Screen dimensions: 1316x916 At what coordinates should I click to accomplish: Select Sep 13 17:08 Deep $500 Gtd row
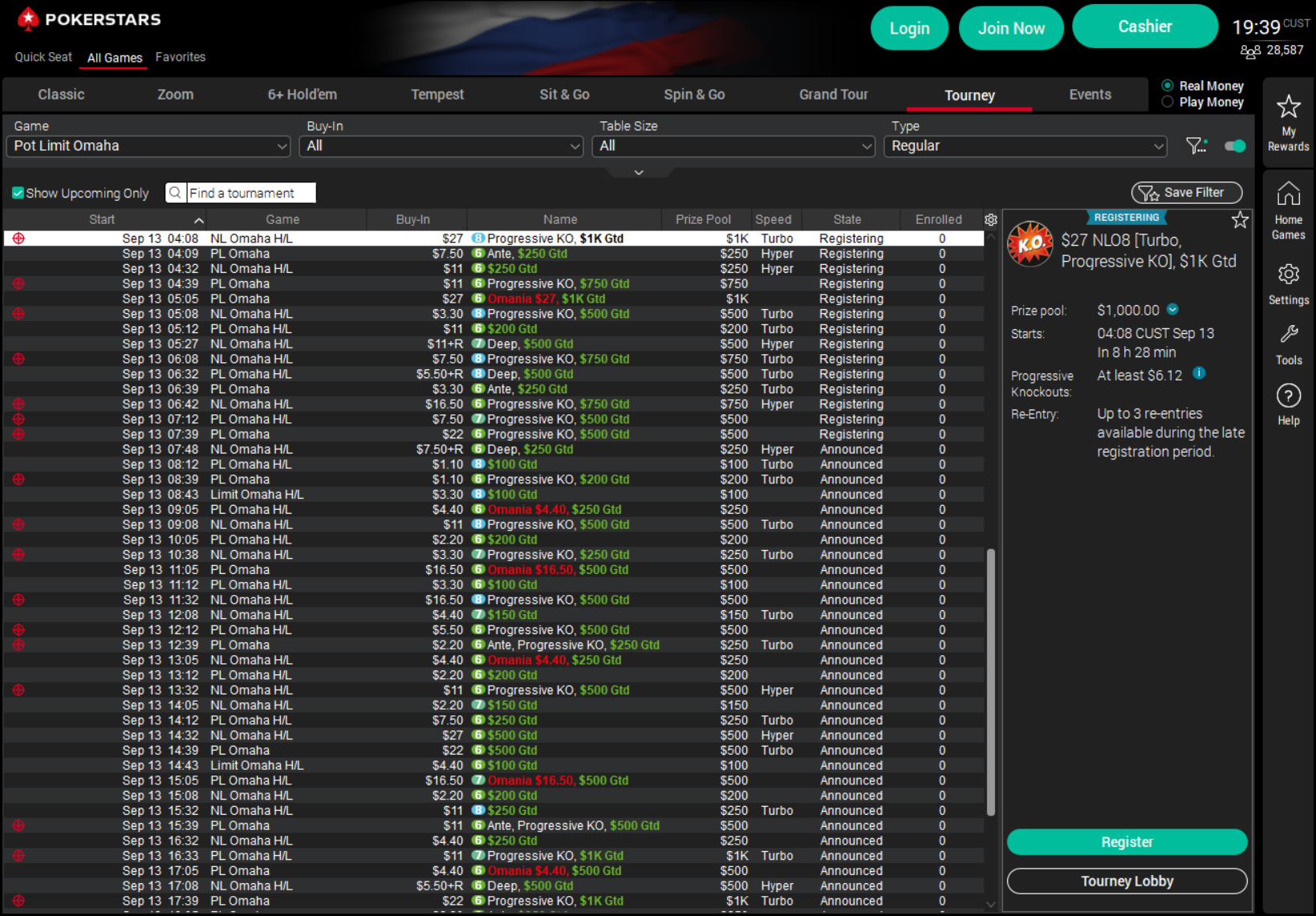point(494,886)
